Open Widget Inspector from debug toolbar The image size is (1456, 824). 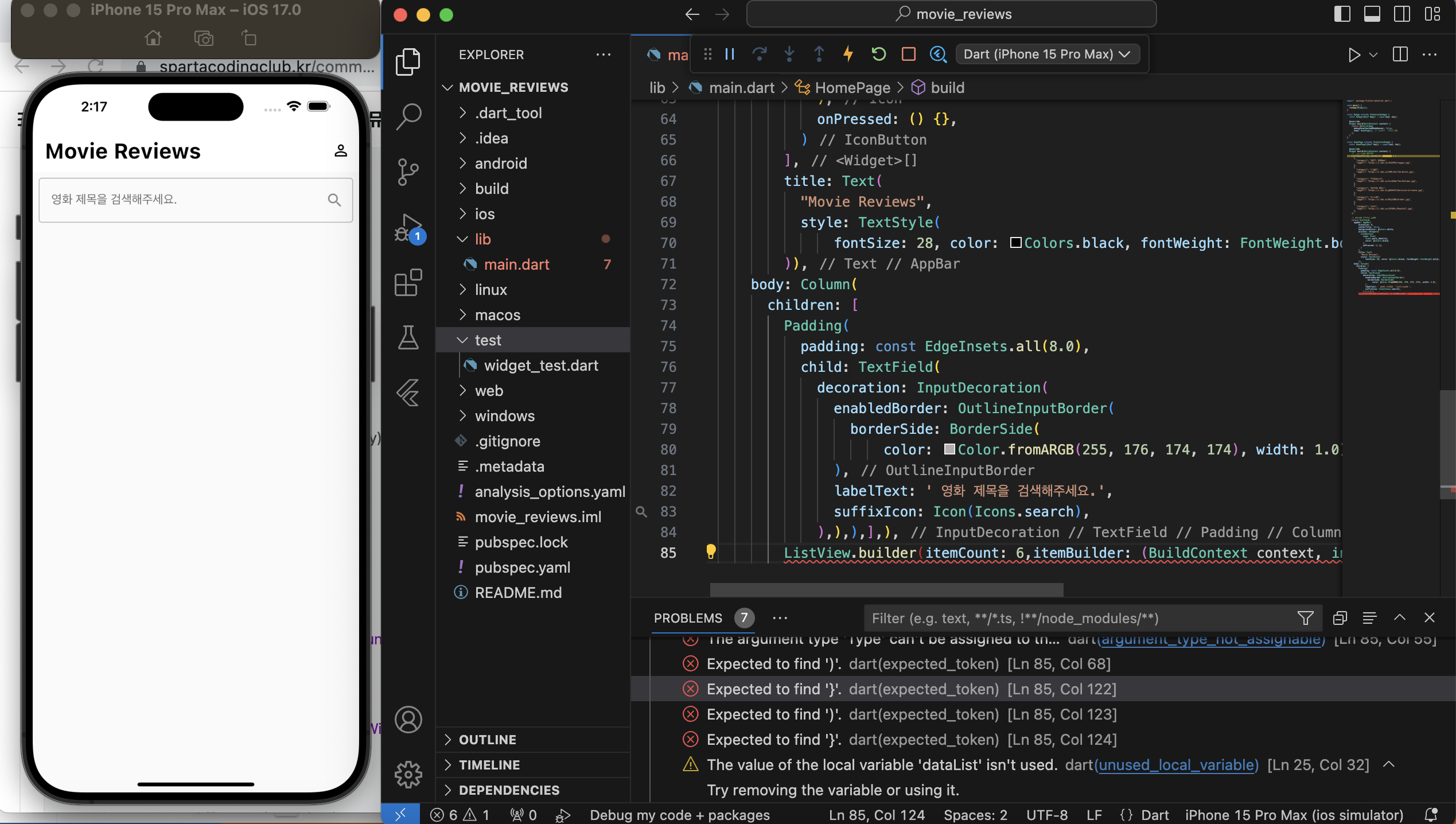(939, 54)
